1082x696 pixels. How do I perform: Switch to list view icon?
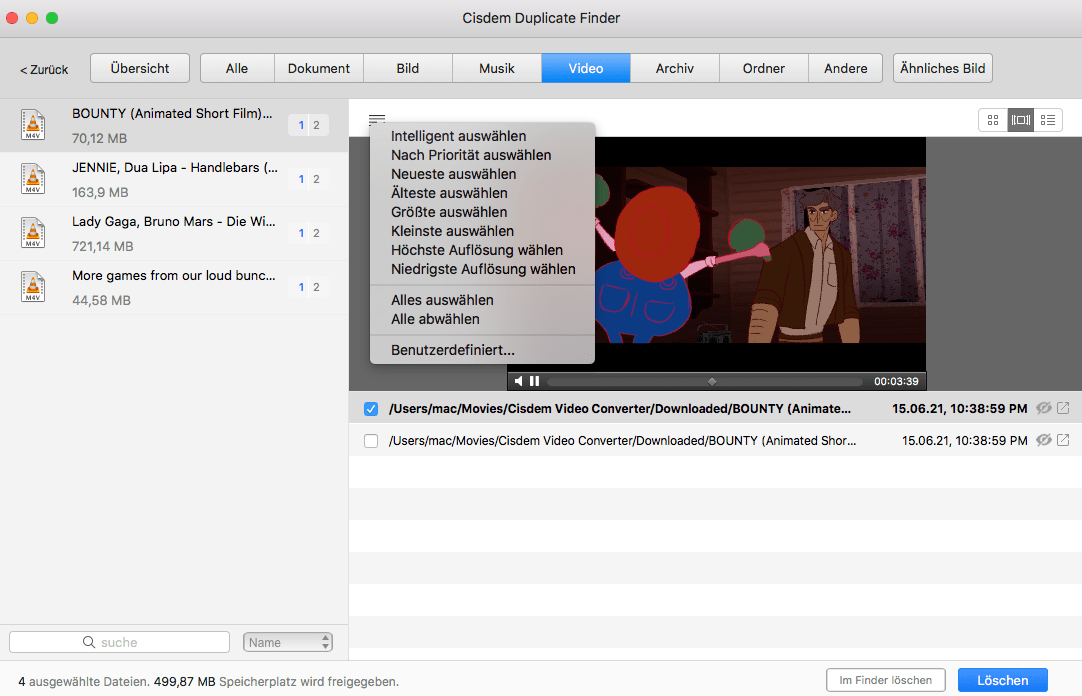1047,120
